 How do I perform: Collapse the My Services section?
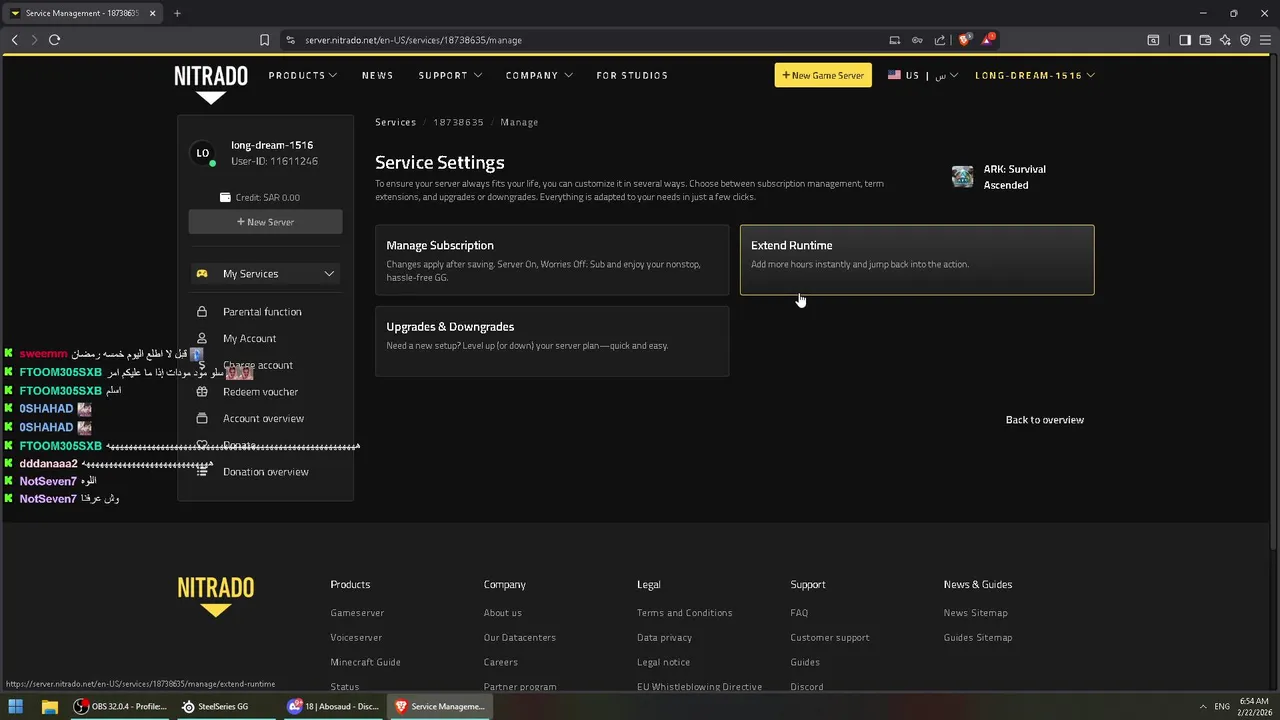(265, 274)
